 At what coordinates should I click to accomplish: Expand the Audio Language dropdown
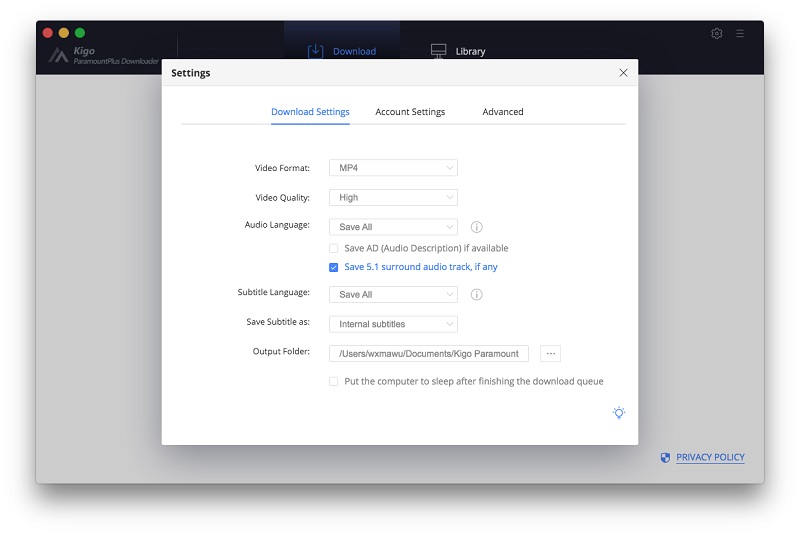click(393, 227)
